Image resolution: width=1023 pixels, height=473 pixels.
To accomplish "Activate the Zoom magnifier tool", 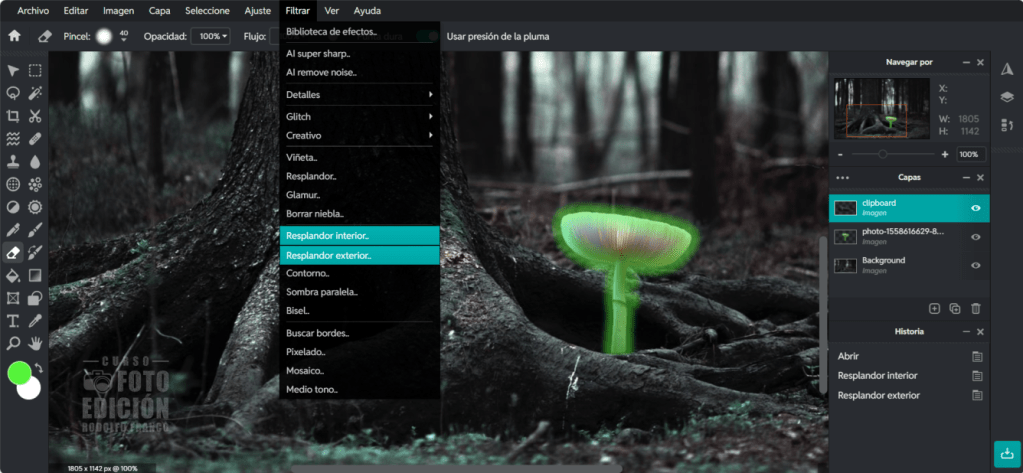I will tap(13, 343).
